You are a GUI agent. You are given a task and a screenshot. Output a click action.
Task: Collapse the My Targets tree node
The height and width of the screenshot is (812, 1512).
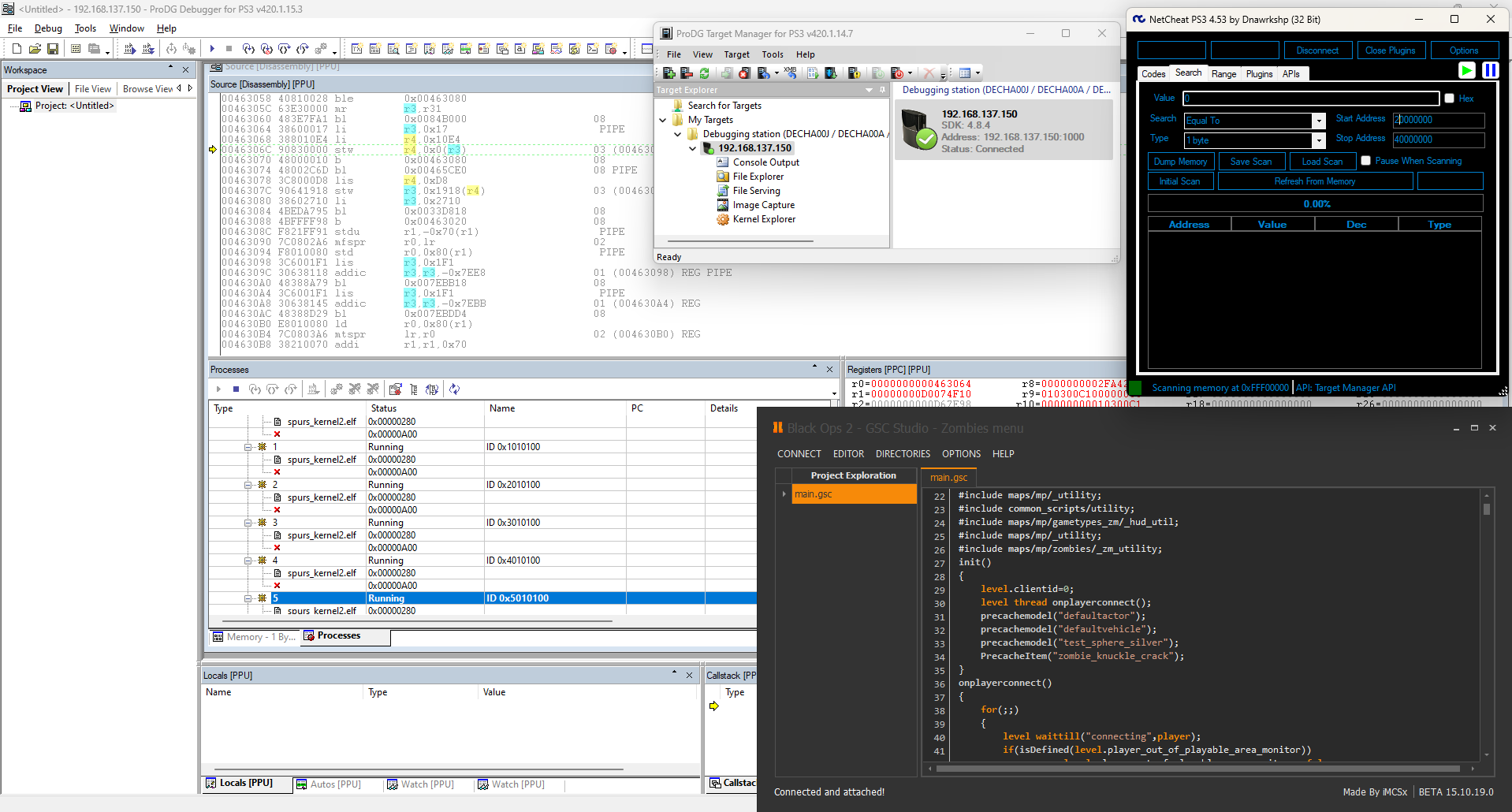663,120
